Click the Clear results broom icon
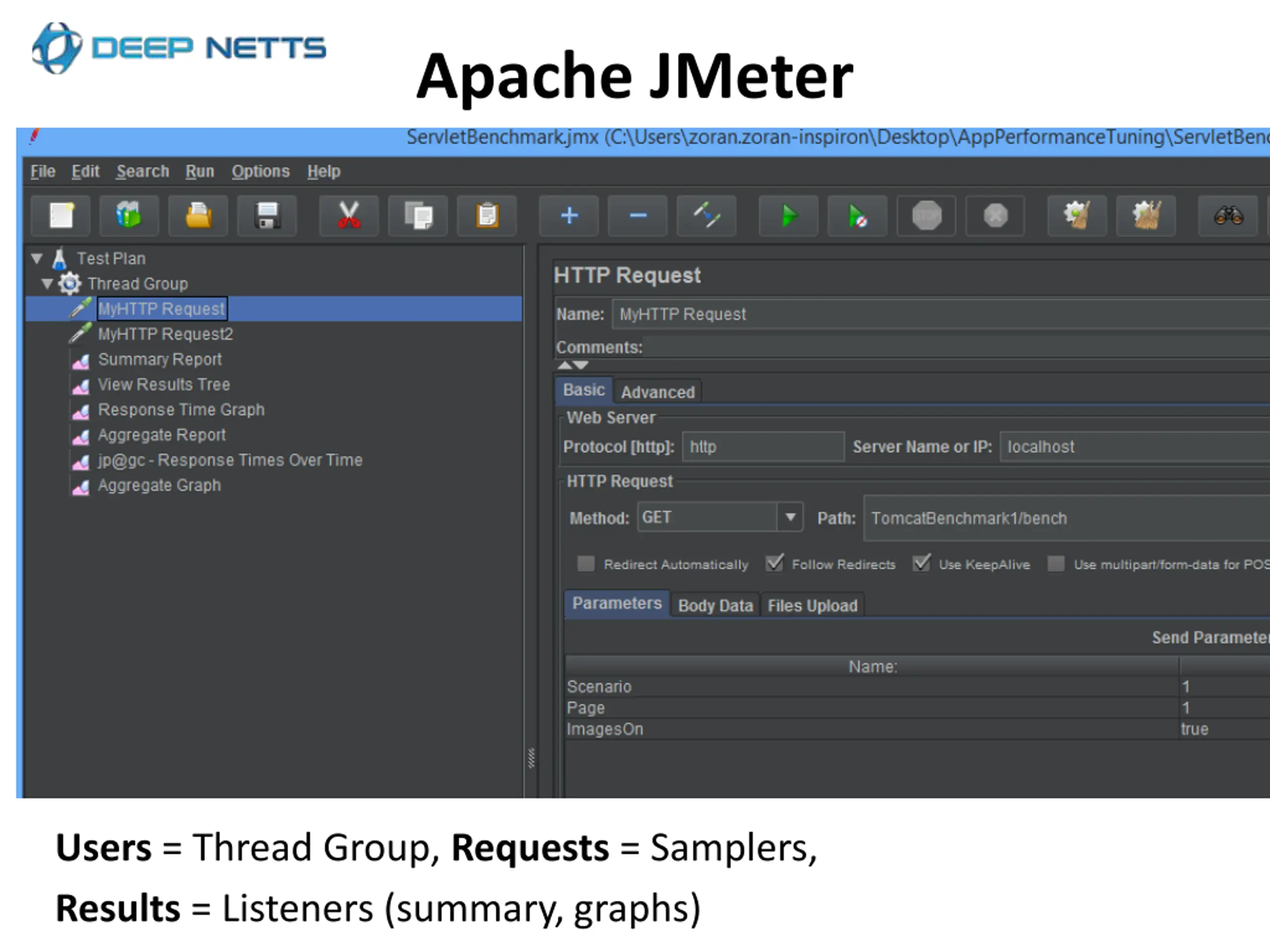The width and height of the screenshot is (1270, 952). coord(1078,216)
